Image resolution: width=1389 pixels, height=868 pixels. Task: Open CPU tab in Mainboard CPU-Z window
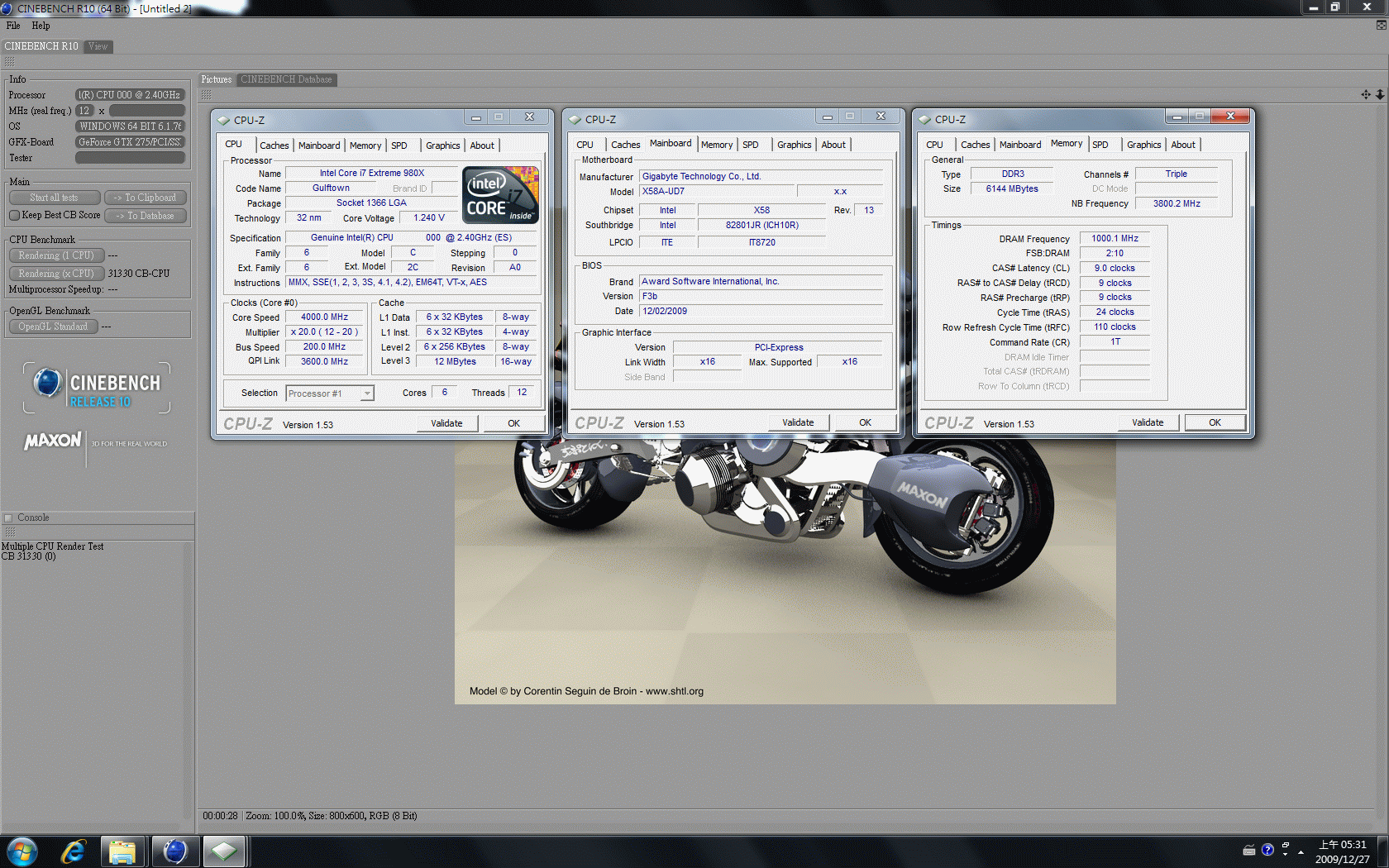pyautogui.click(x=585, y=145)
